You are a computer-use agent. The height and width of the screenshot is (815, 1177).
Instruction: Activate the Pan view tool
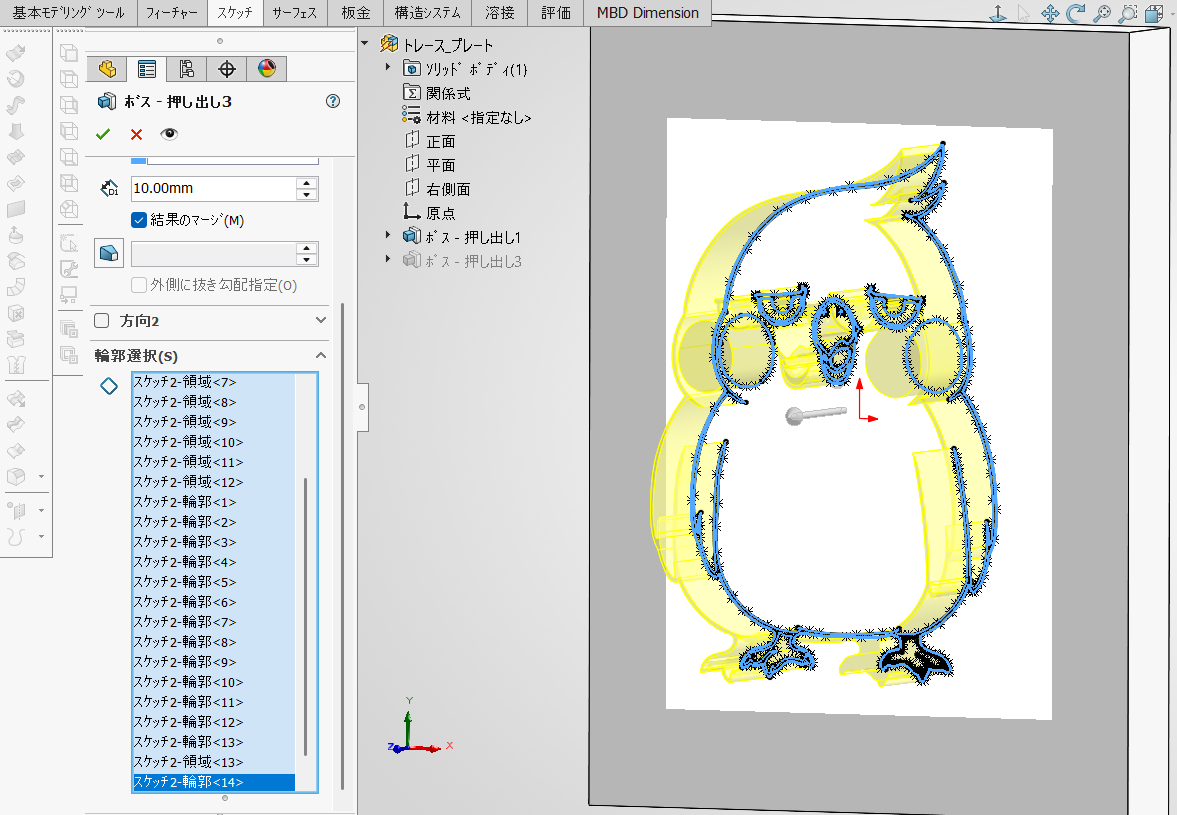point(1050,14)
